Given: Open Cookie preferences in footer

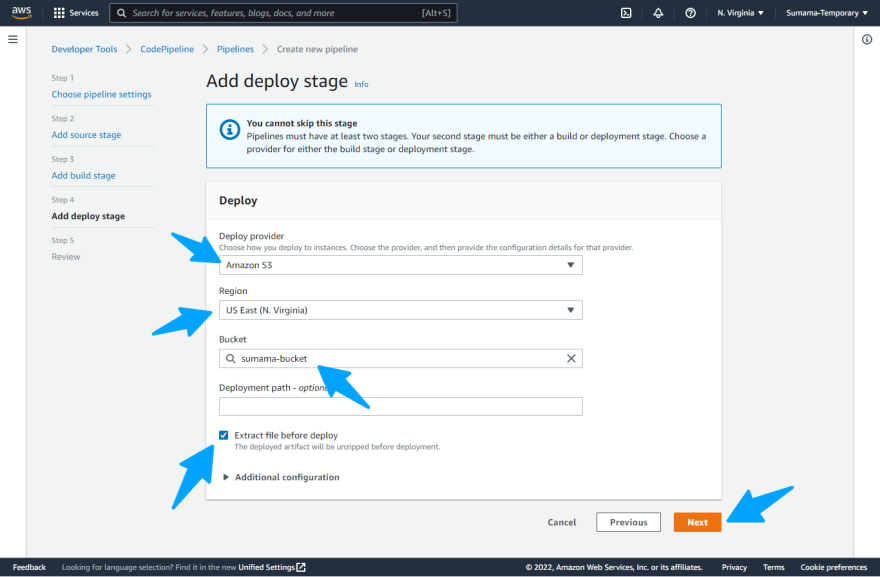Looking at the screenshot, I should coord(833,567).
